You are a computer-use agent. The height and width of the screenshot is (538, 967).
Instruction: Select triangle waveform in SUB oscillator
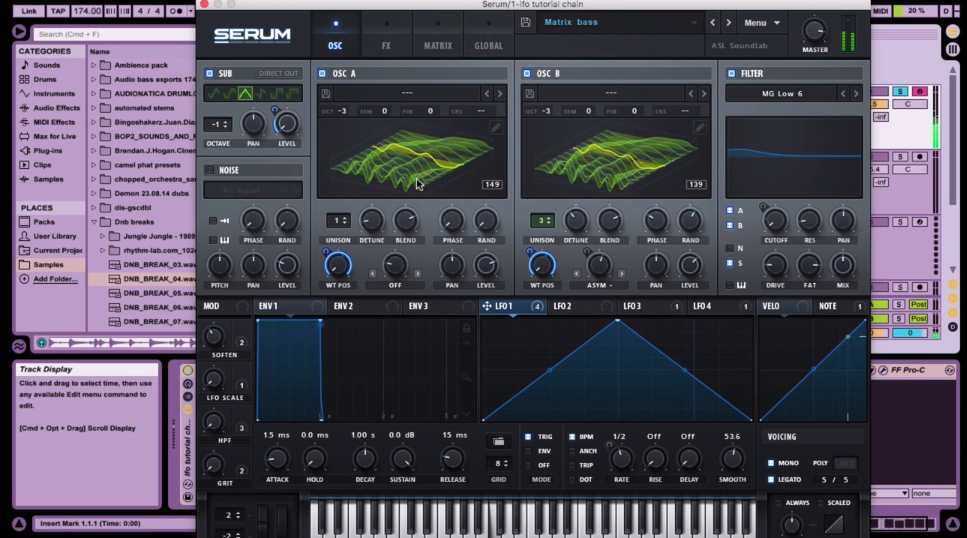(x=245, y=93)
